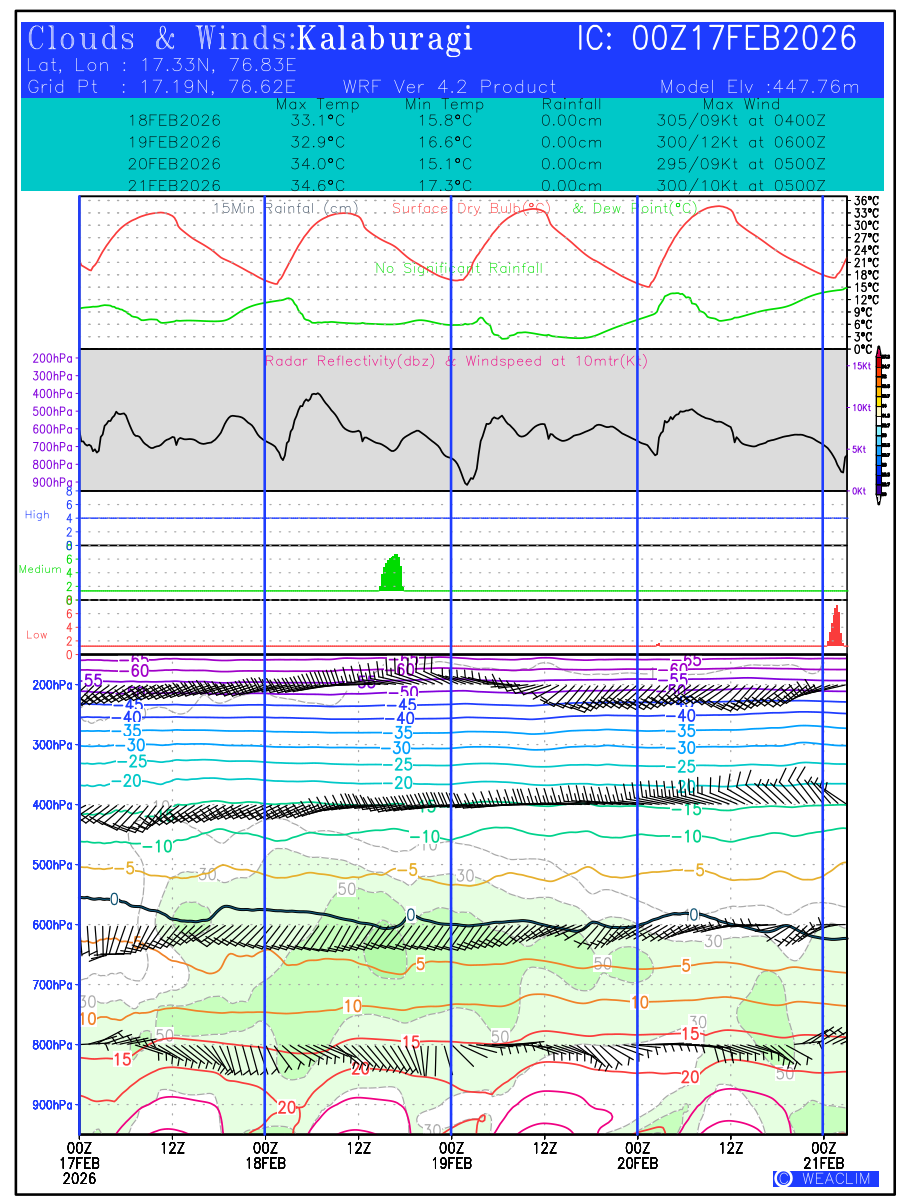This screenshot has height=1200, width=900.
Task: Click the 'Max Wind' column header
Action: click(x=735, y=104)
